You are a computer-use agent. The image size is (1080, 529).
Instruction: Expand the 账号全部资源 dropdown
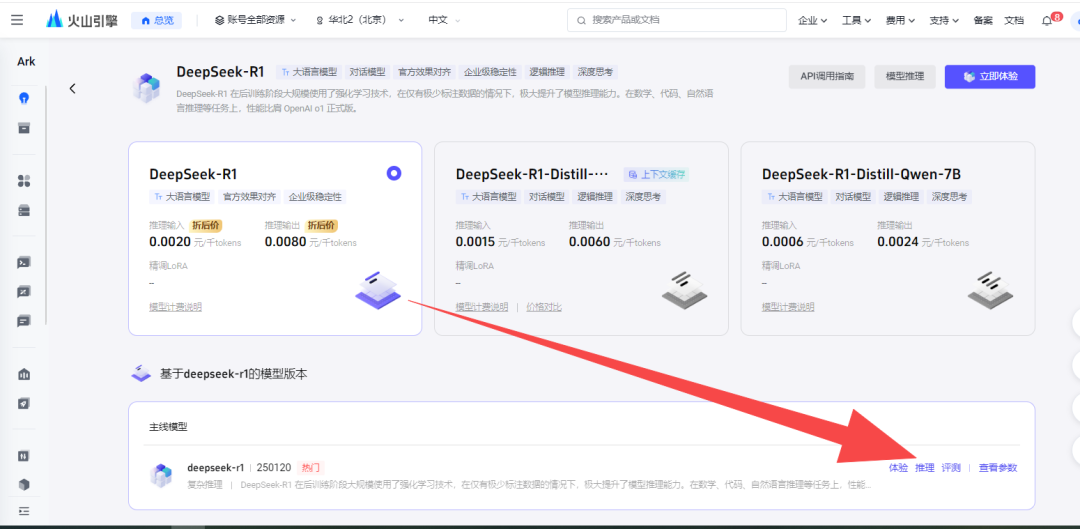tap(256, 20)
